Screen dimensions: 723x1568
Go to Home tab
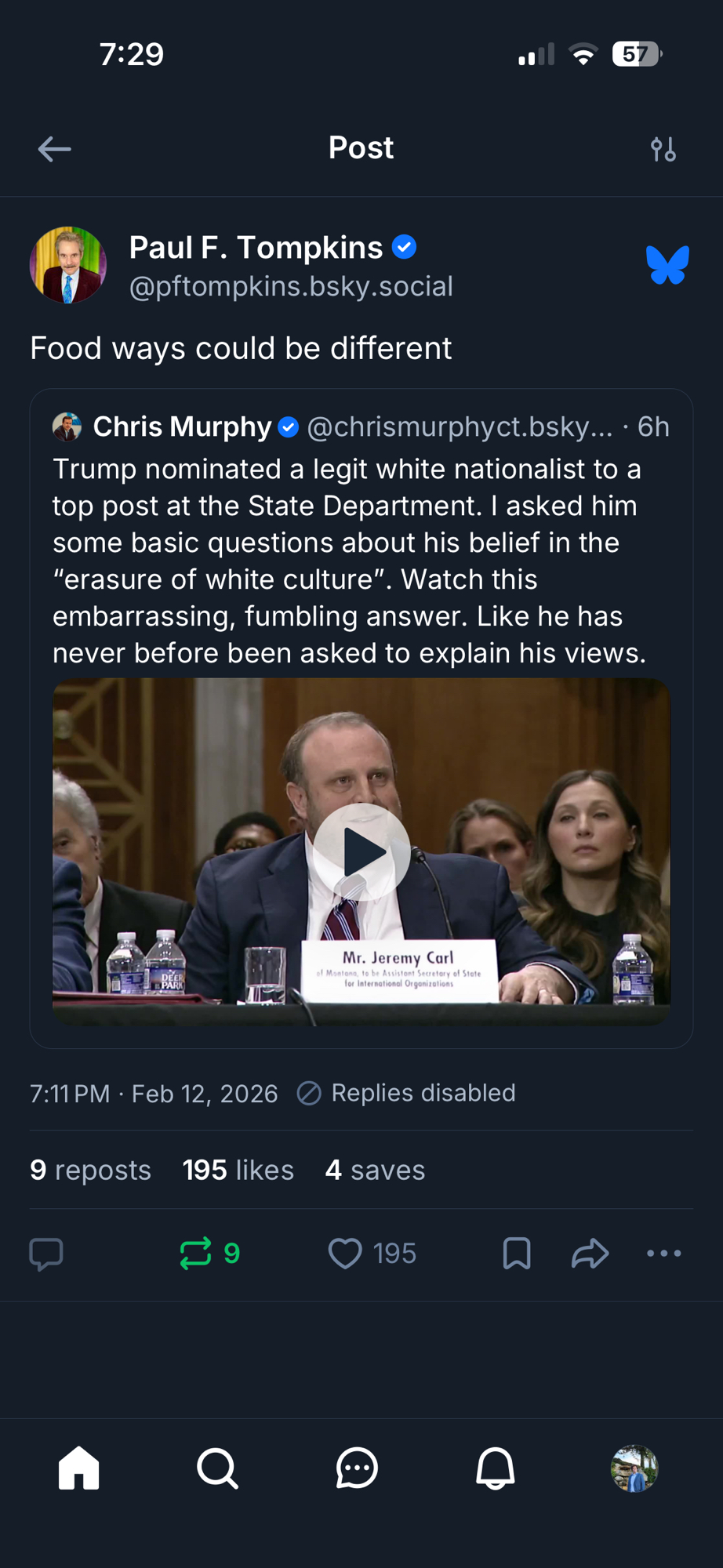pos(79,1468)
